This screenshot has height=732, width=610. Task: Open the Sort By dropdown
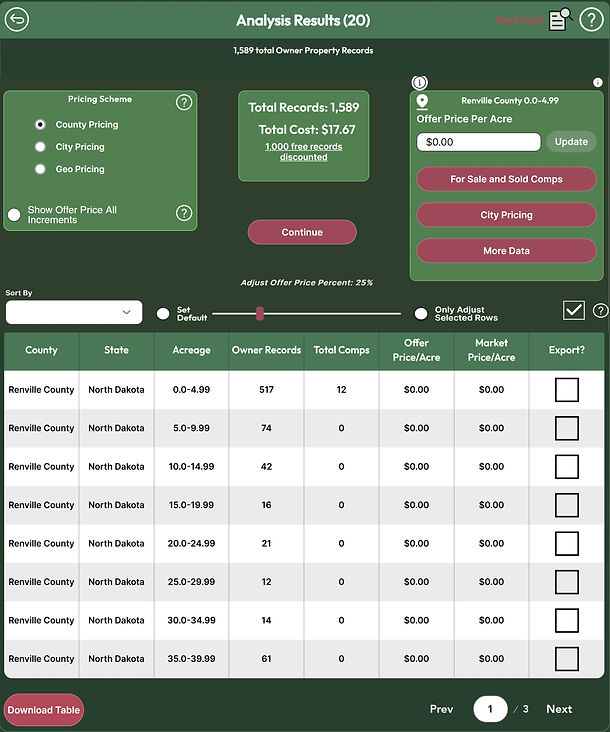tap(74, 312)
